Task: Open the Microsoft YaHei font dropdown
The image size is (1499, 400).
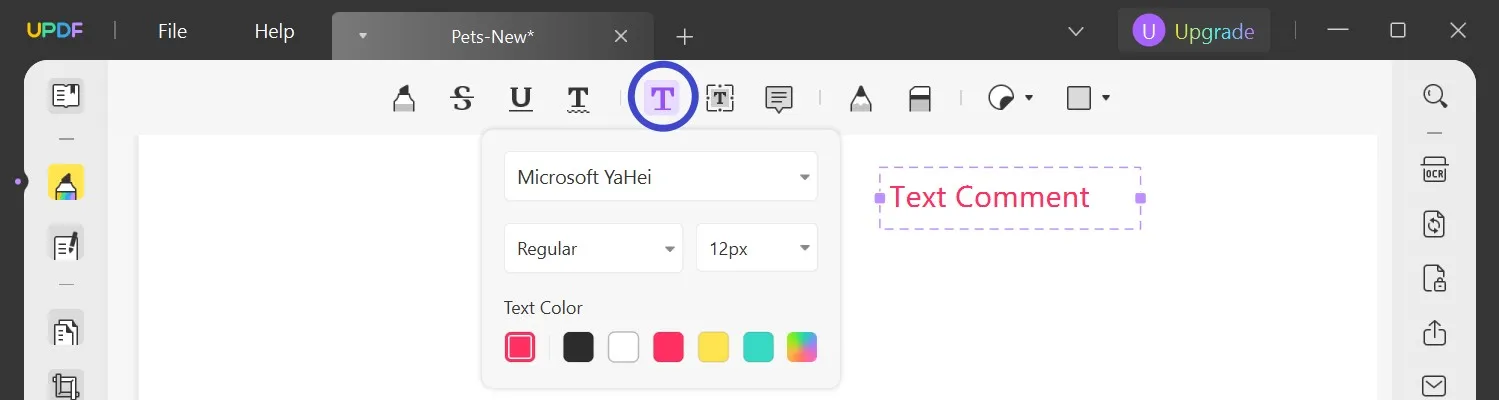Action: (x=661, y=177)
